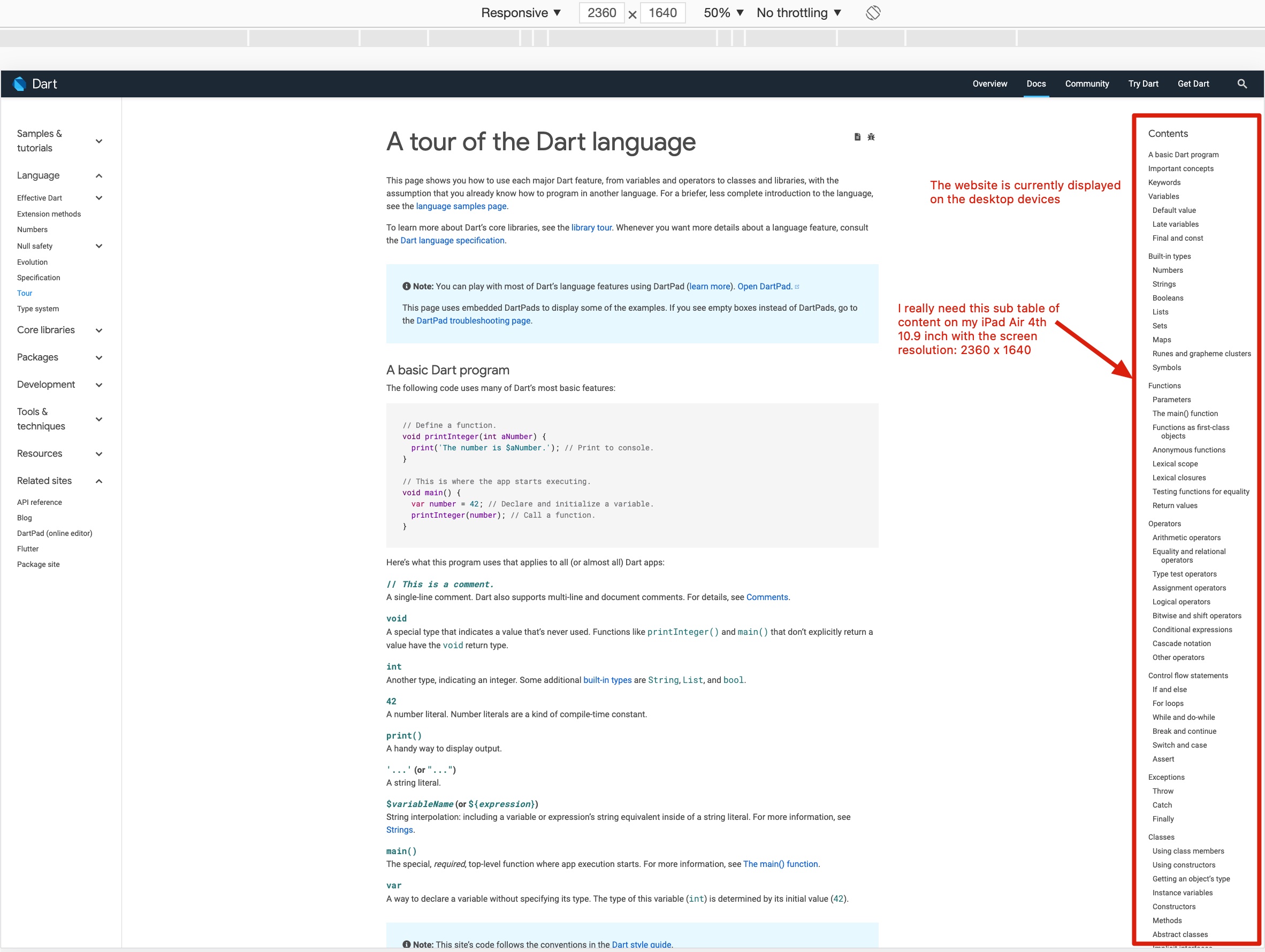1265x952 pixels.
Task: Expand the Core libraries sidebar section
Action: tap(99, 331)
